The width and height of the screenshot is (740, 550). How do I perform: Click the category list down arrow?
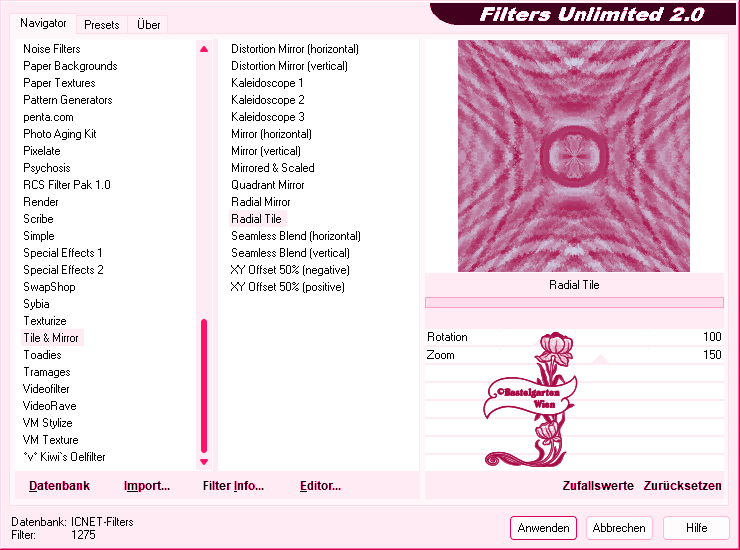point(204,462)
